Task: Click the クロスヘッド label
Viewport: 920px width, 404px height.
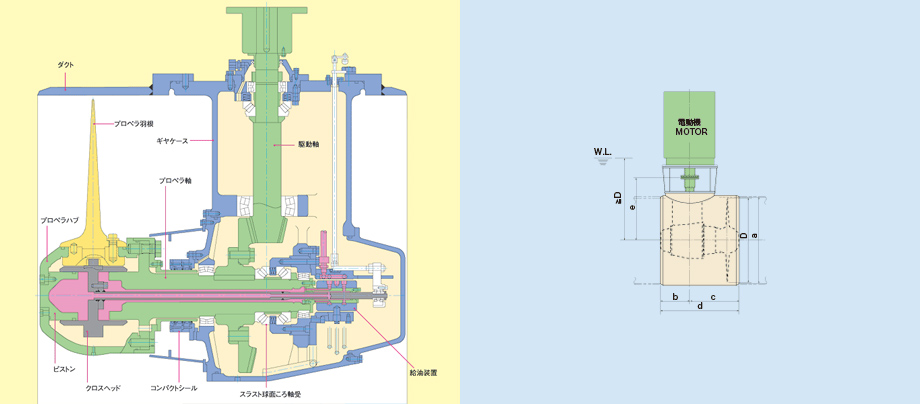Action: [x=104, y=386]
